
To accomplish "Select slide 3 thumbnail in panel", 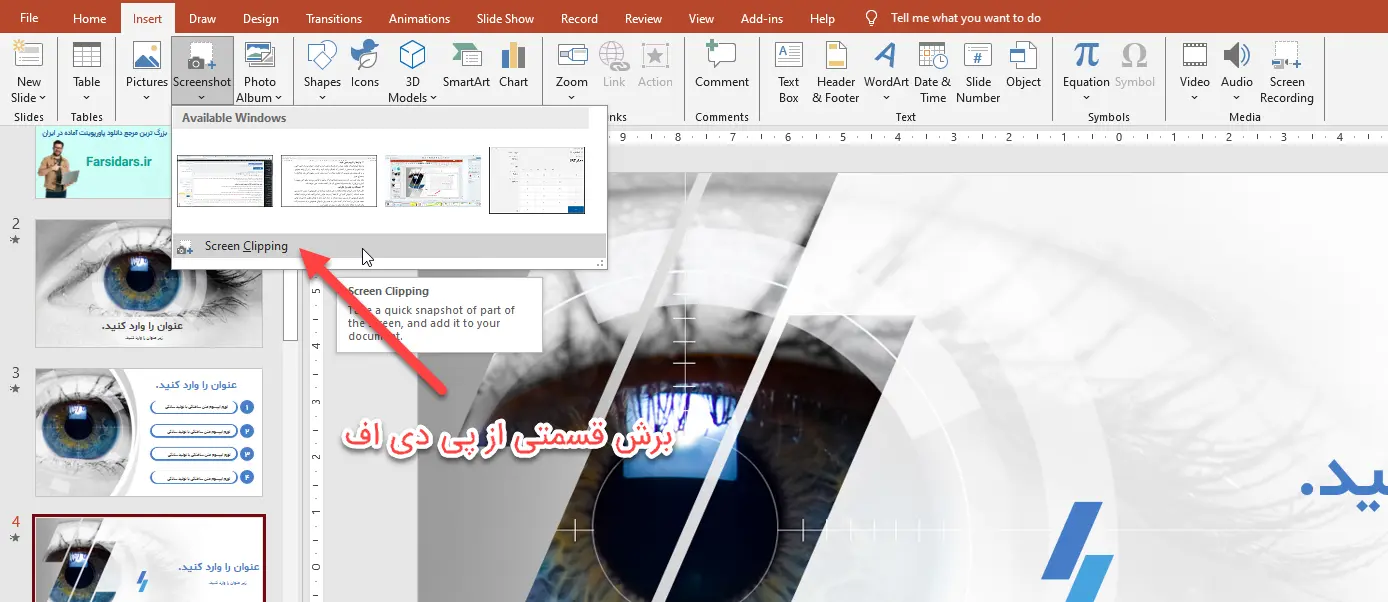I will (x=149, y=432).
